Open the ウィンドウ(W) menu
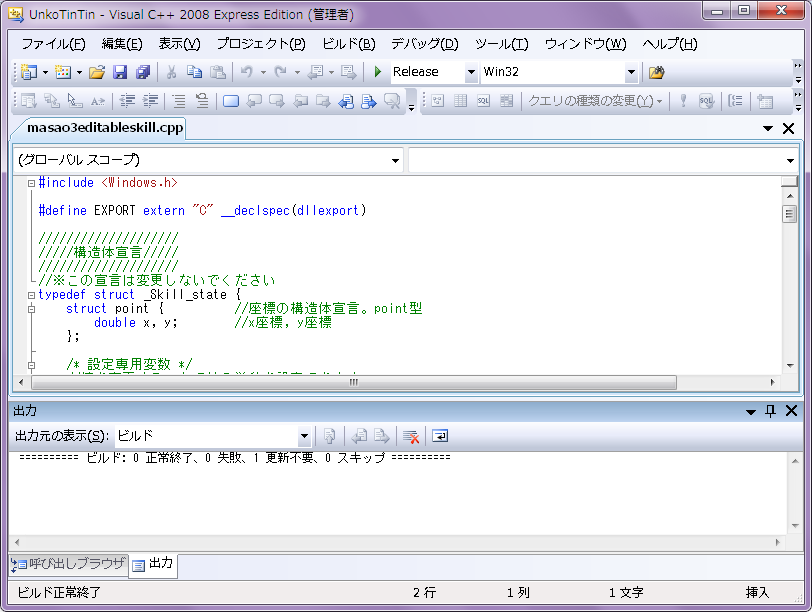This screenshot has height=612, width=812. [585, 44]
